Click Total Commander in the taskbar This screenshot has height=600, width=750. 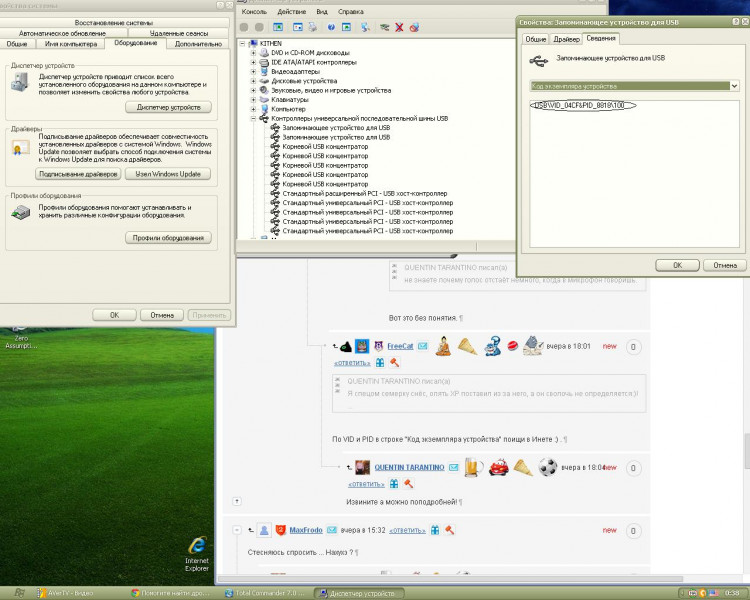point(266,593)
